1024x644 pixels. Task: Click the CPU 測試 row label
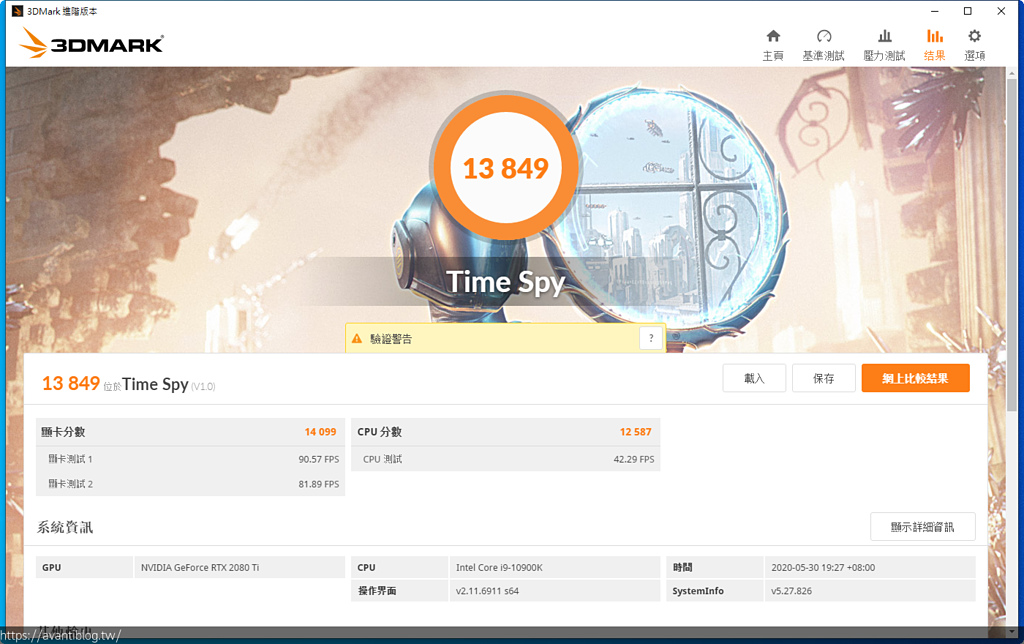point(382,459)
